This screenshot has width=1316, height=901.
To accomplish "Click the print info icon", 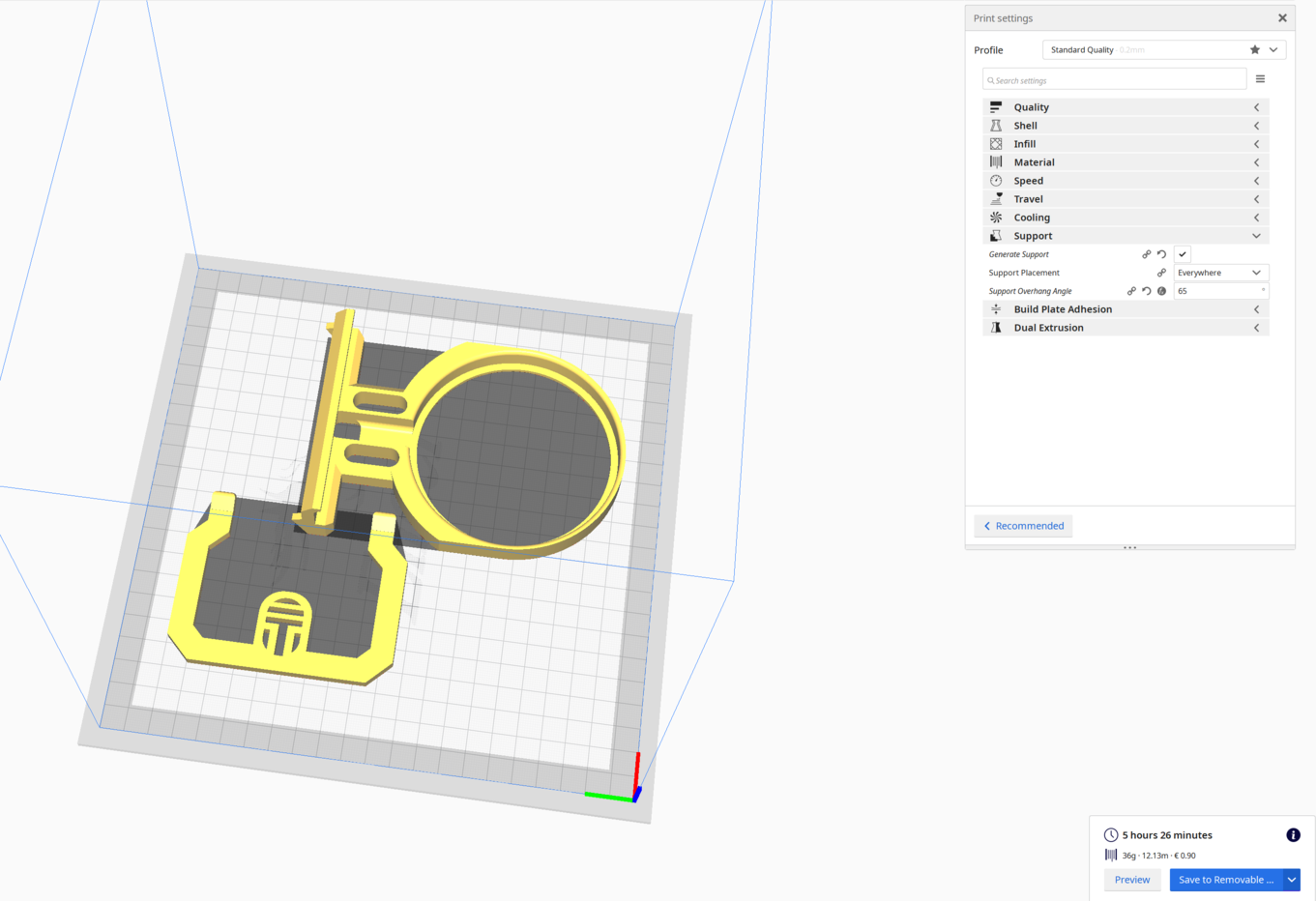I will [x=1293, y=835].
